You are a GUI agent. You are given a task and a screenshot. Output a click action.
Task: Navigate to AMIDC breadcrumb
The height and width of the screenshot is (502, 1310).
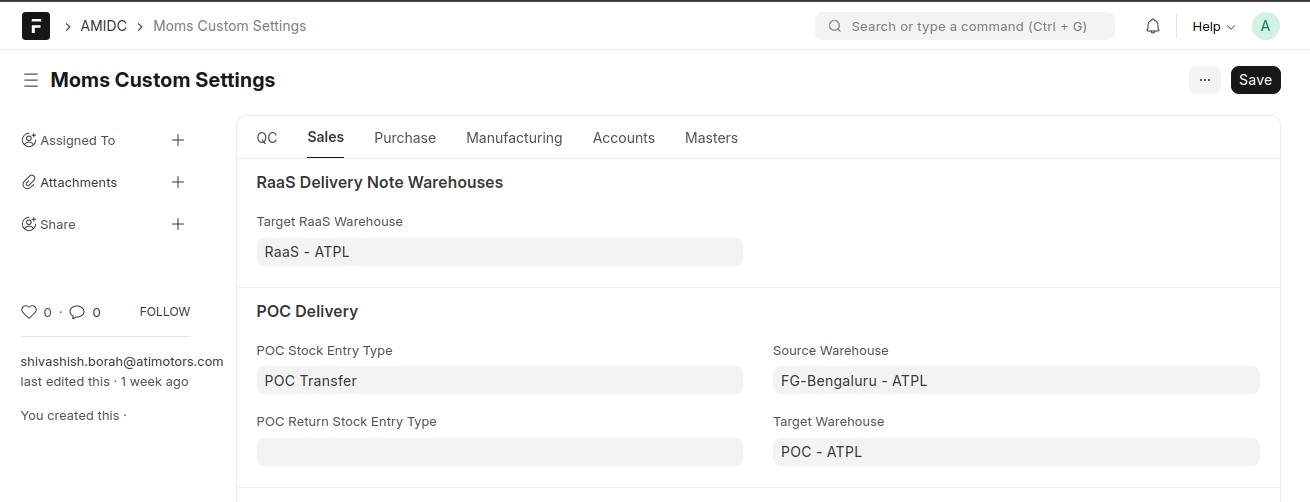103,26
